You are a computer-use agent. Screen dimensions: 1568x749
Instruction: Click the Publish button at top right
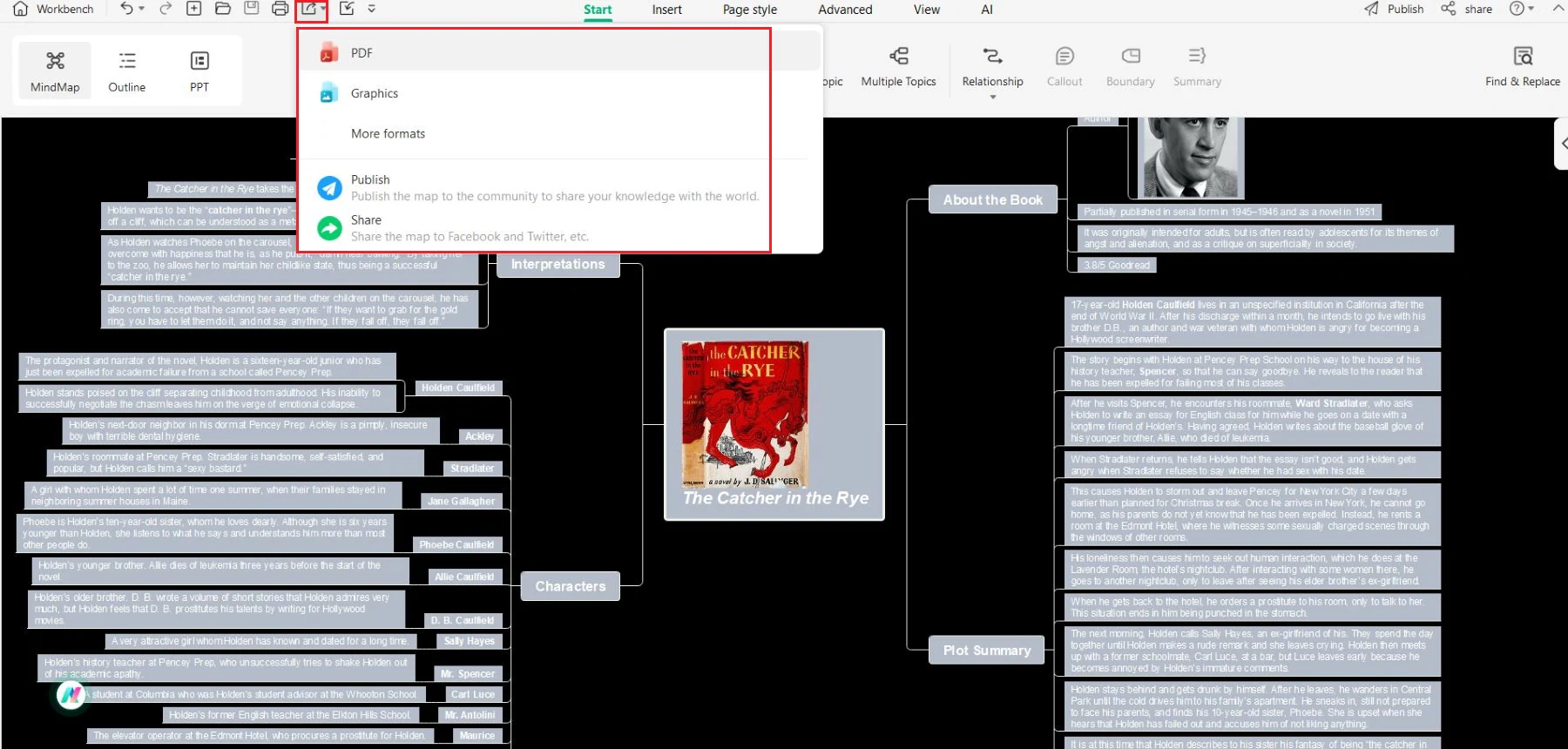(x=1394, y=9)
